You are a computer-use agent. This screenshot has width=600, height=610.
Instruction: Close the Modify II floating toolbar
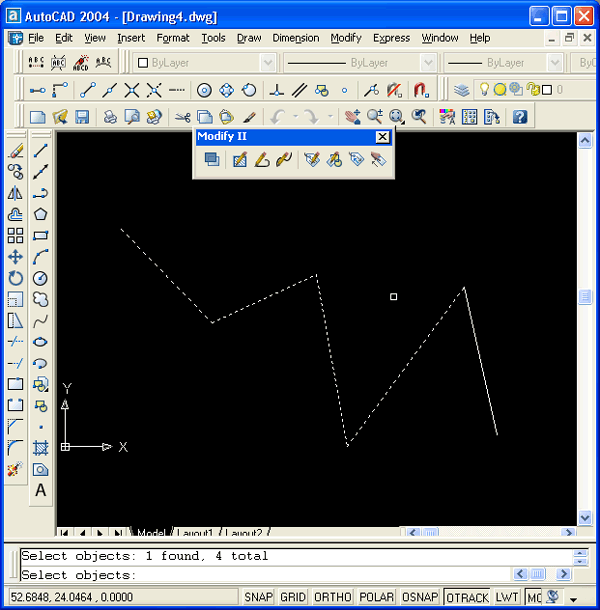pyautogui.click(x=382, y=137)
